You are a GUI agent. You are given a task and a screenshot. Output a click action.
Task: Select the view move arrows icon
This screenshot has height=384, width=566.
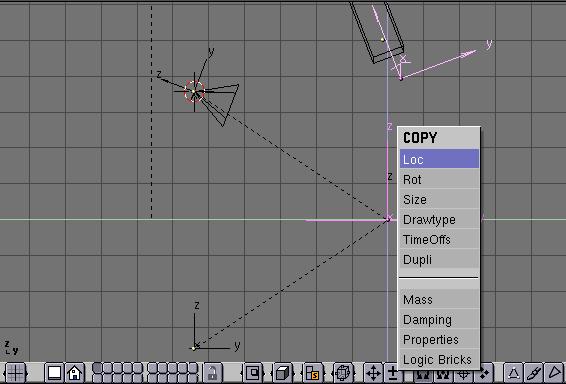point(373,373)
